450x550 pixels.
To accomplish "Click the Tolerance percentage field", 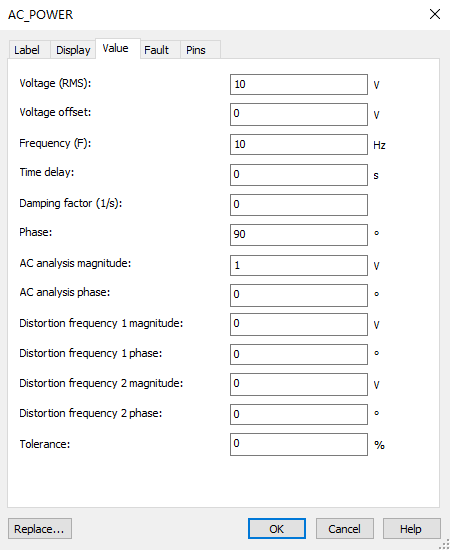I will coord(299,444).
